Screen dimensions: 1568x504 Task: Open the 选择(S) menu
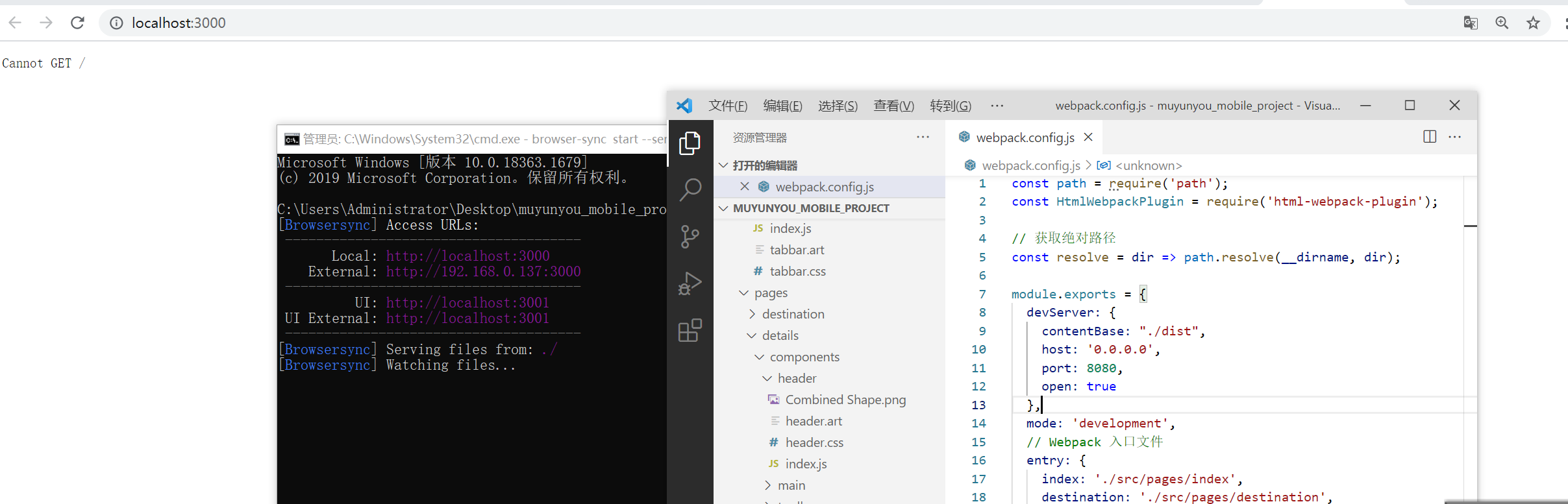[838, 106]
